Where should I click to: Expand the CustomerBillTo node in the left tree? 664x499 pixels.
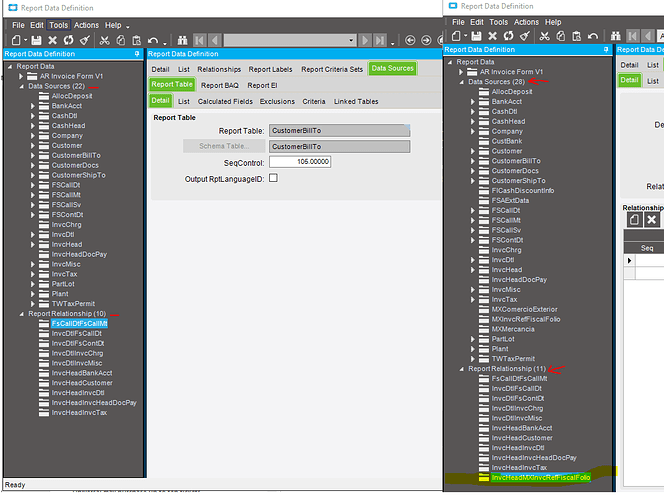coord(33,155)
